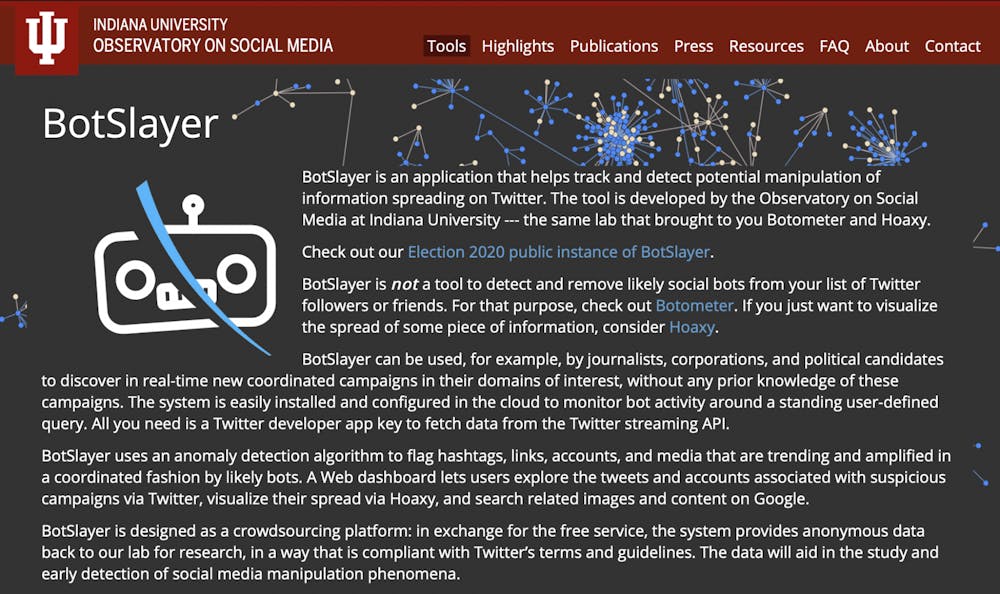Click the text "Check out our"
This screenshot has width=1000, height=594.
click(x=353, y=252)
